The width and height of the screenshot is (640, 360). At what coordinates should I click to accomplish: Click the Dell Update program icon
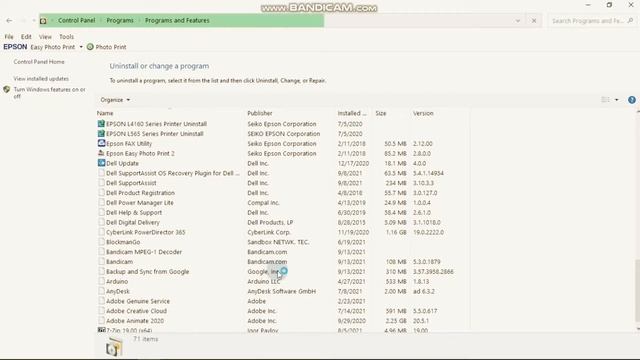[x=101, y=163]
